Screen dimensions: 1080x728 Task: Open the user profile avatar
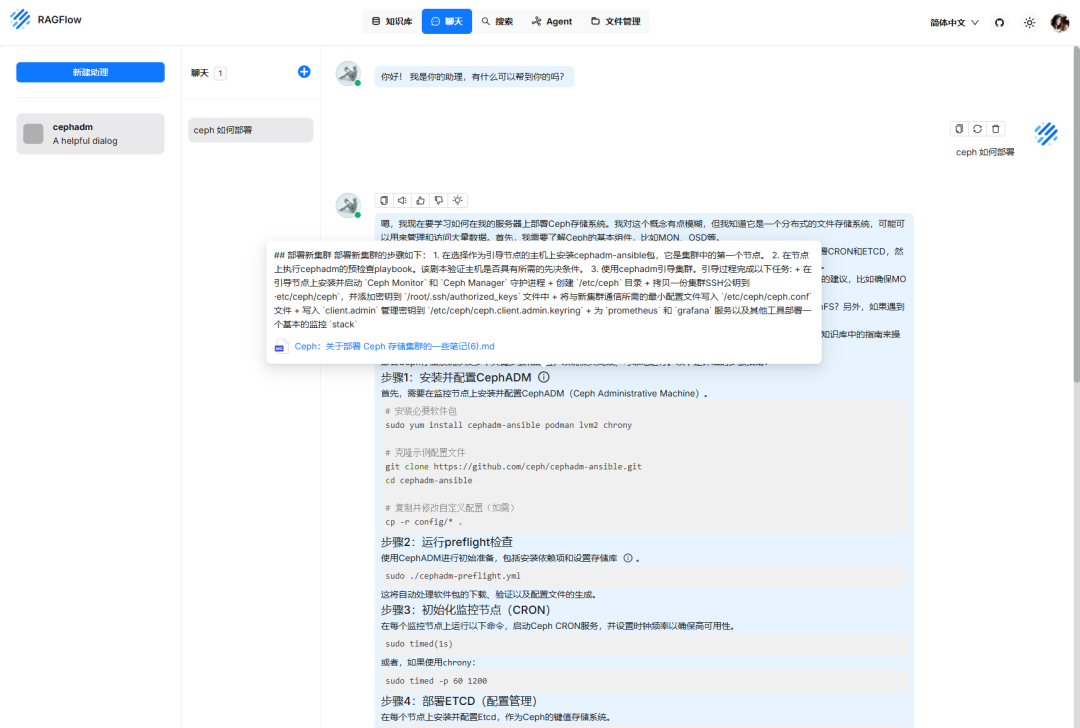click(1059, 23)
